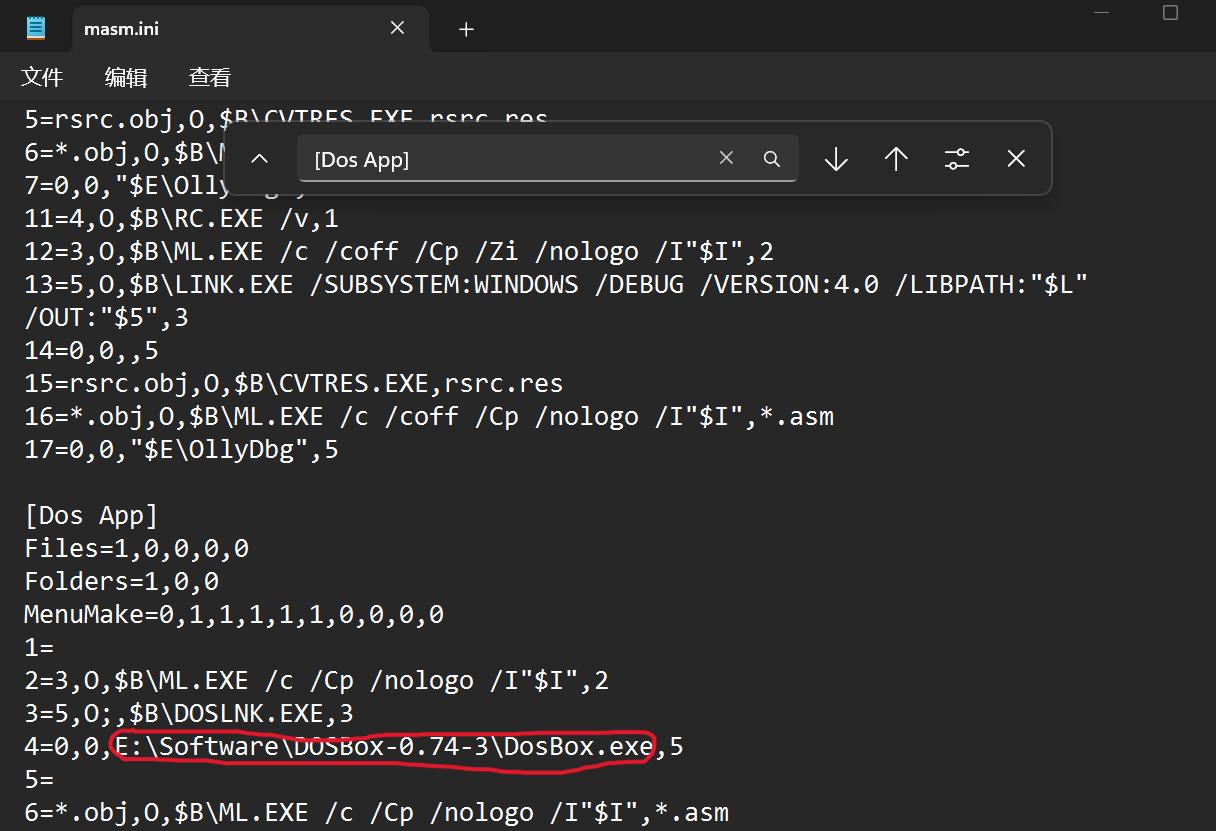Close the masm.ini tab
This screenshot has width=1216, height=831.
click(x=397, y=28)
